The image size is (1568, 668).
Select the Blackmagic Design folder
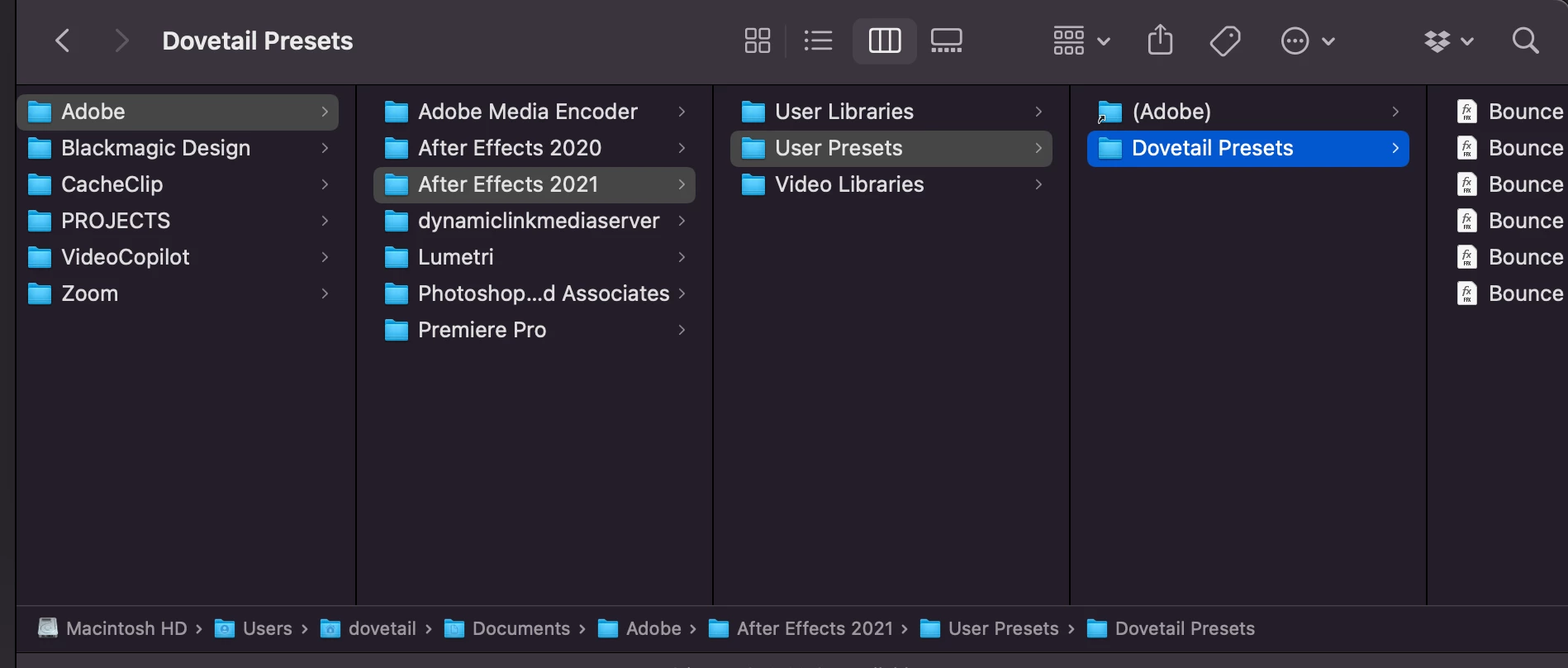point(178,148)
